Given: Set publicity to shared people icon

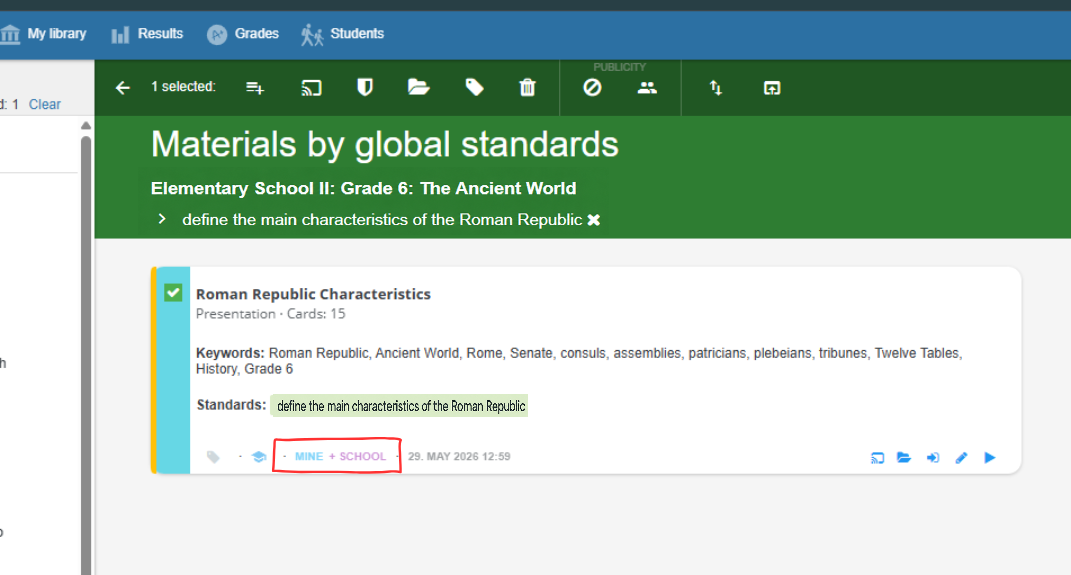Looking at the screenshot, I should click(647, 87).
